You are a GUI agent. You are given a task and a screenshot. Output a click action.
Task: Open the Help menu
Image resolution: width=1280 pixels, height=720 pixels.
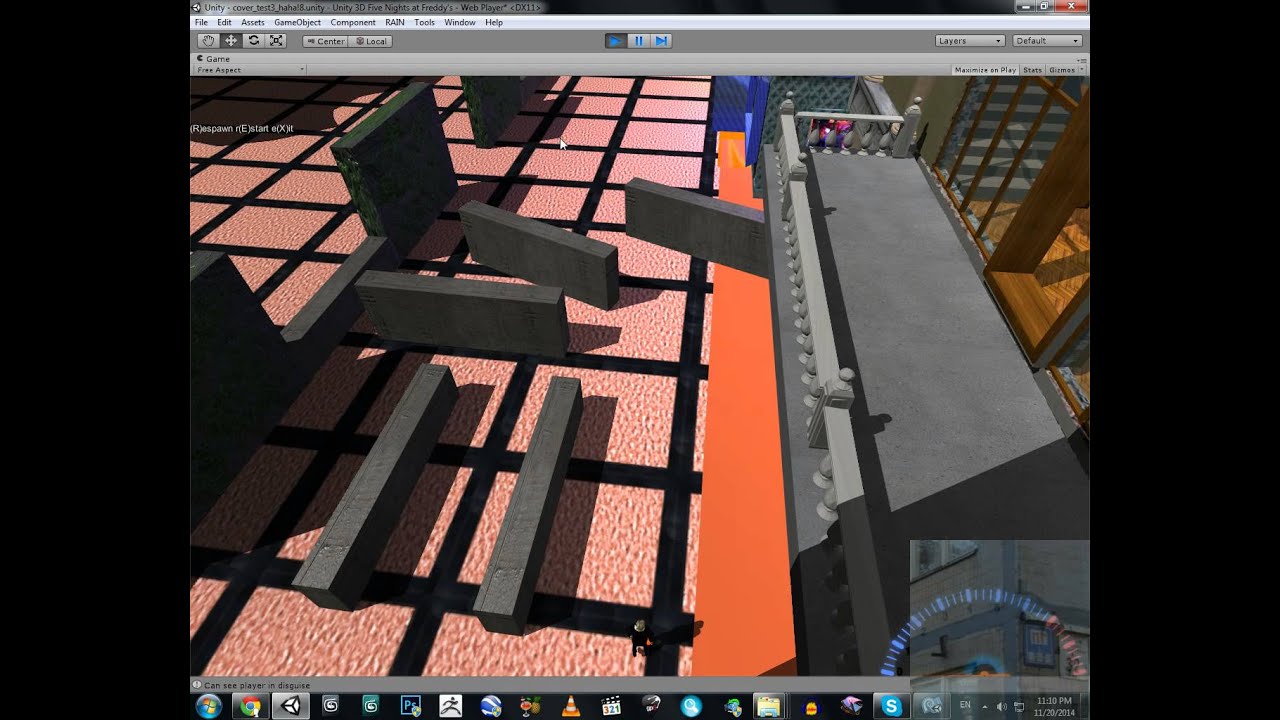(x=494, y=22)
